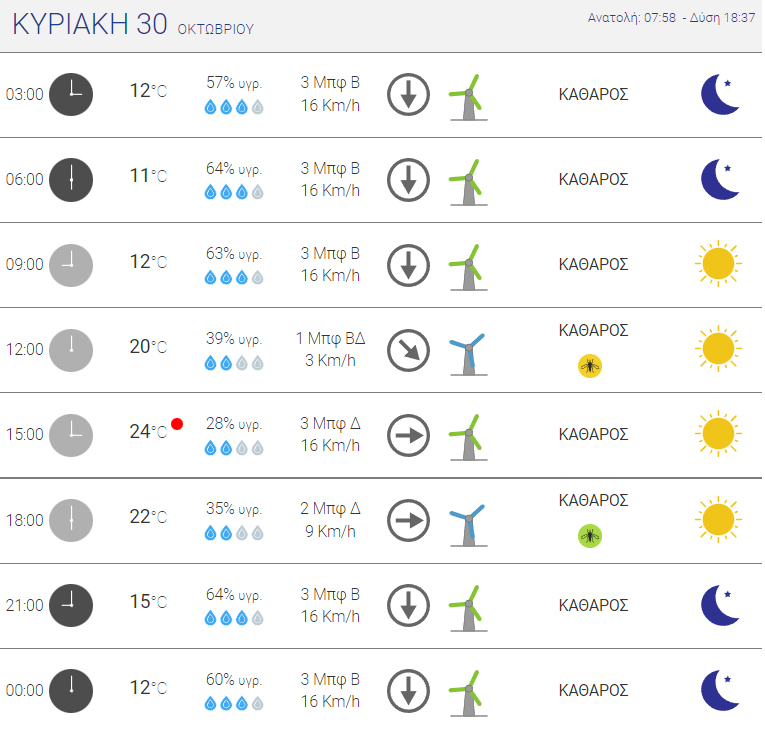Click the ΚΥΡΙΑΚΗ 30 day heading

(x=89, y=25)
